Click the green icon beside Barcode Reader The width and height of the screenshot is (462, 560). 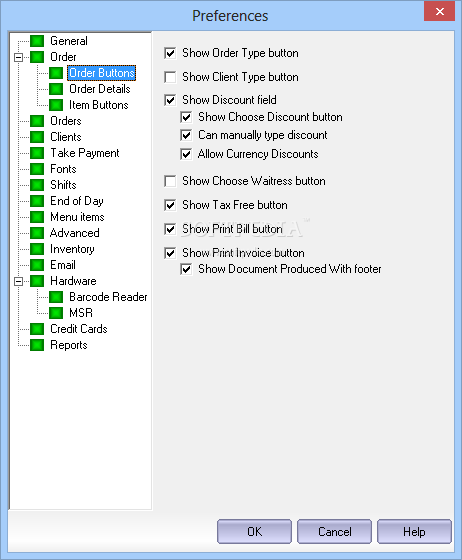coord(56,297)
